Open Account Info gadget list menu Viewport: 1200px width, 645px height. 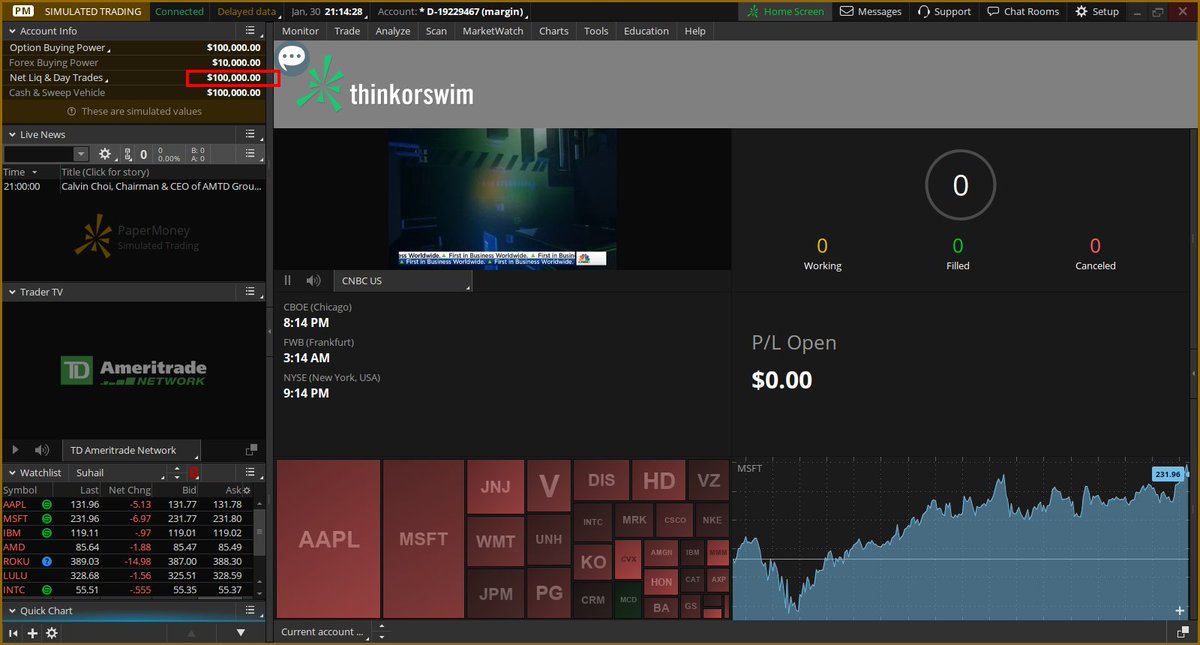[251, 31]
